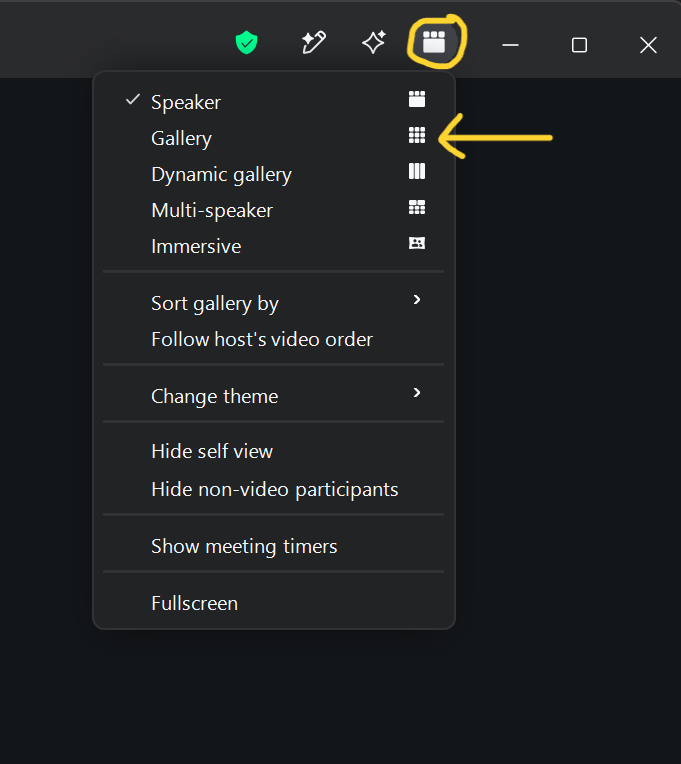Expand the Sort gallery by chevron arrow

tap(417, 300)
